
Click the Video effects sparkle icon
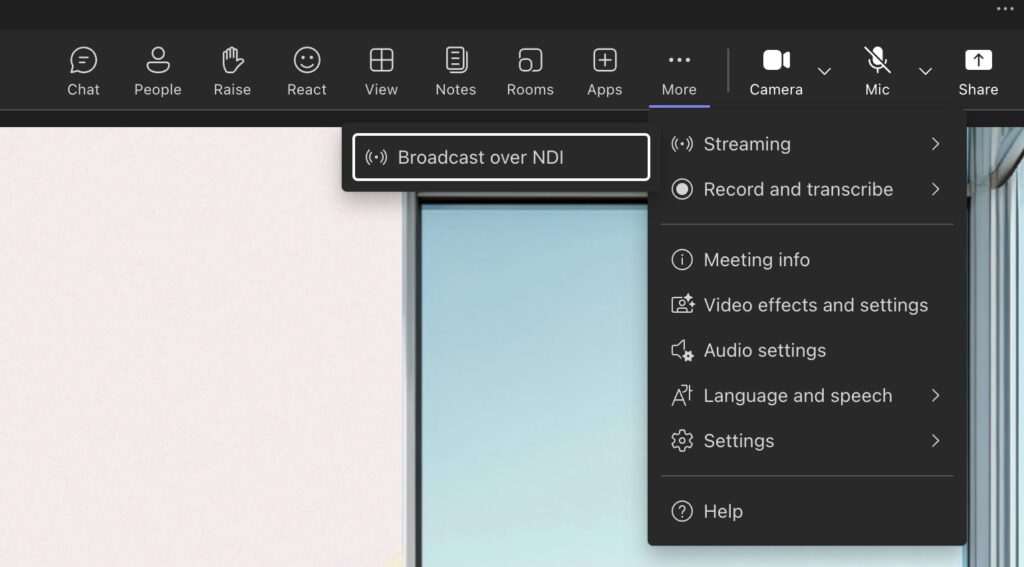click(x=682, y=305)
